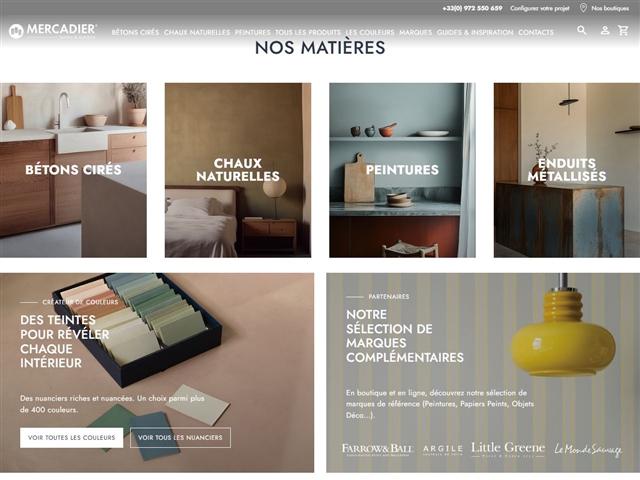Open the Chaux Naturelles menu

coord(197,32)
